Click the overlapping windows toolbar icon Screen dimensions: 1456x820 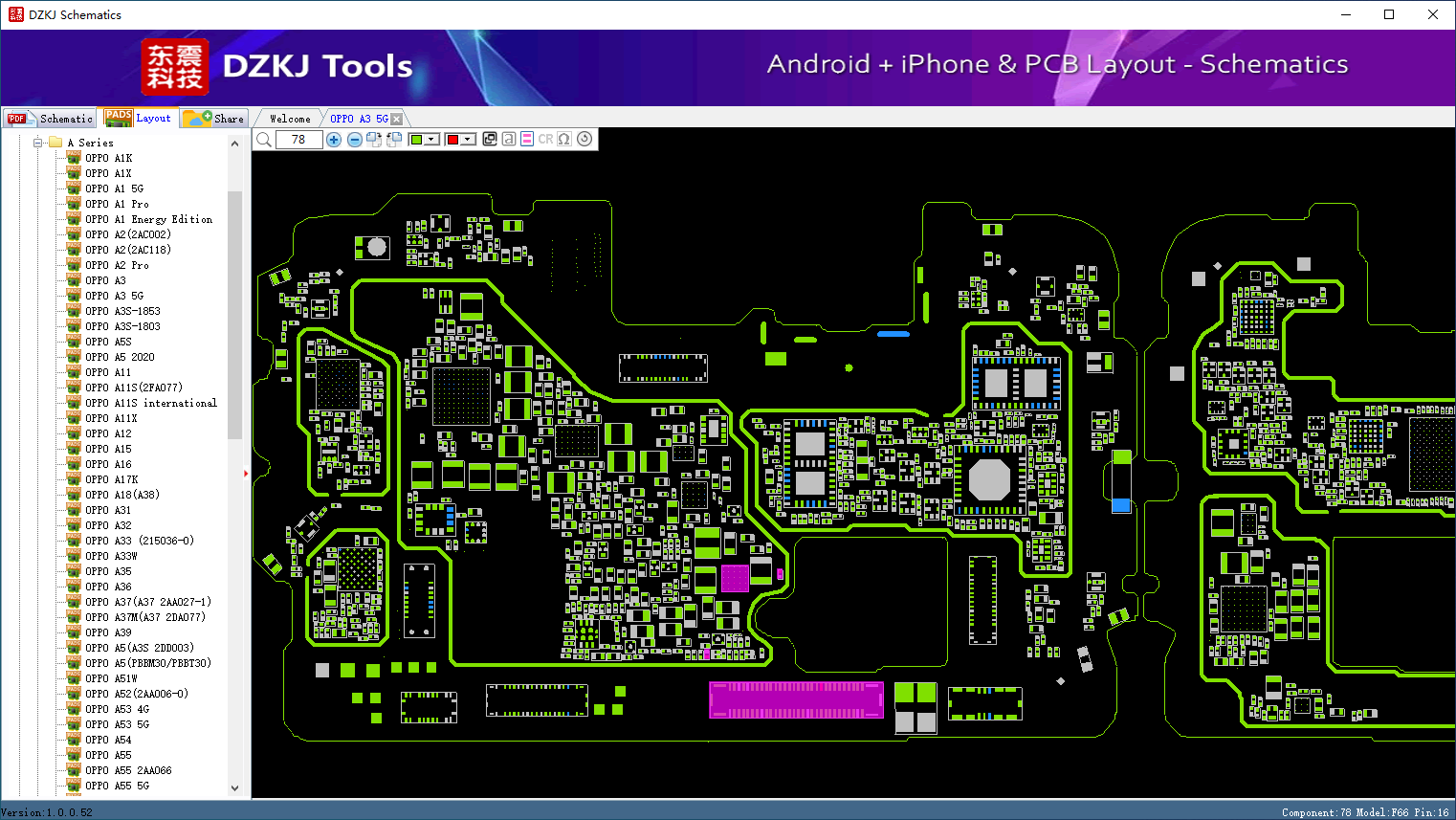490,139
